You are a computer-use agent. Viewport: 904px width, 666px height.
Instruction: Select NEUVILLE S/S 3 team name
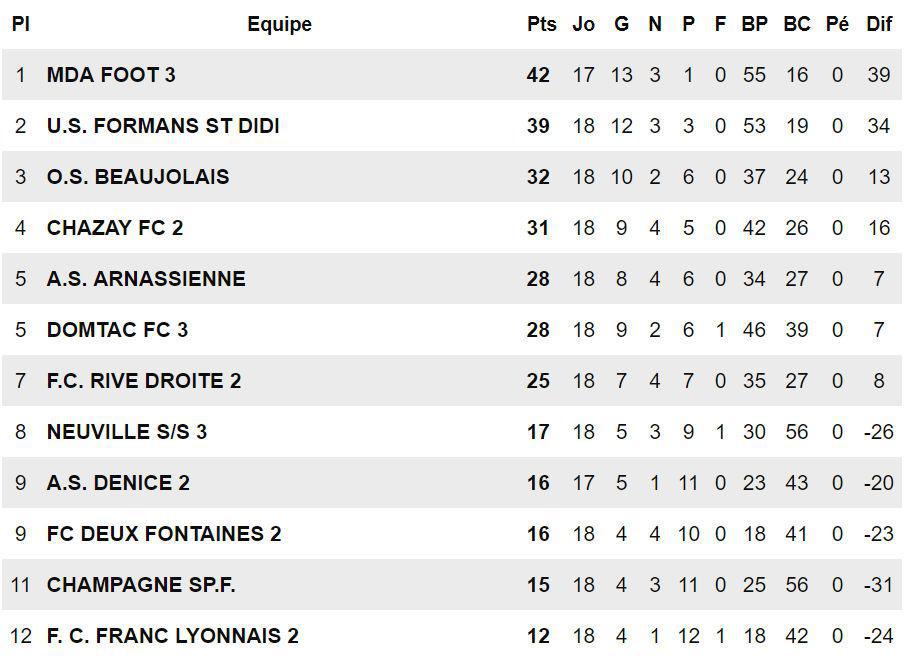click(127, 432)
